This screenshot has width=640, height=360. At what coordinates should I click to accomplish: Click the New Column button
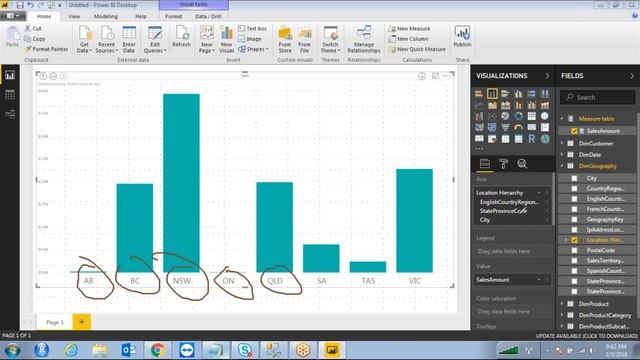coord(408,39)
